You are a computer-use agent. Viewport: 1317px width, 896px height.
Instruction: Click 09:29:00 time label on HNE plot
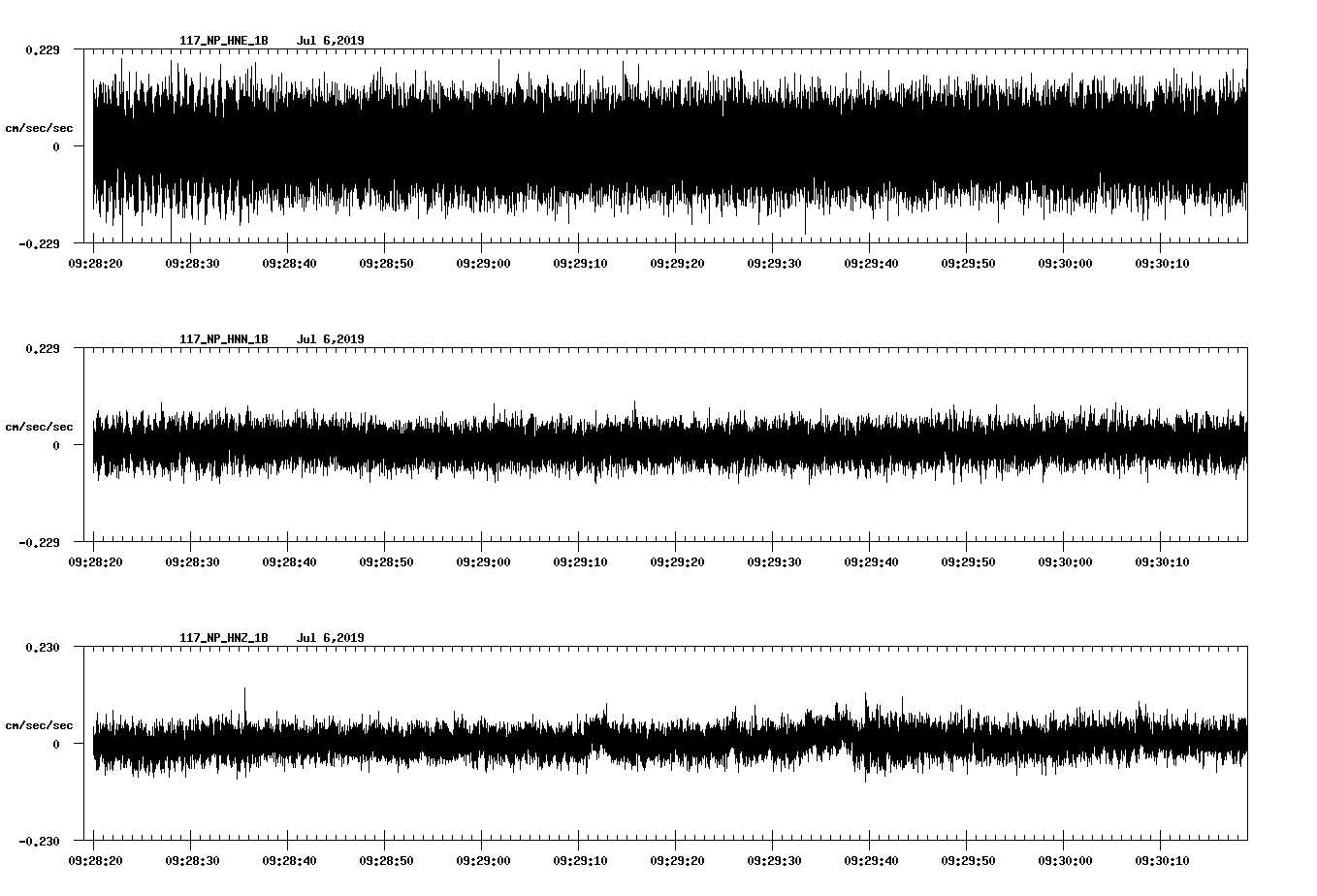tap(482, 263)
